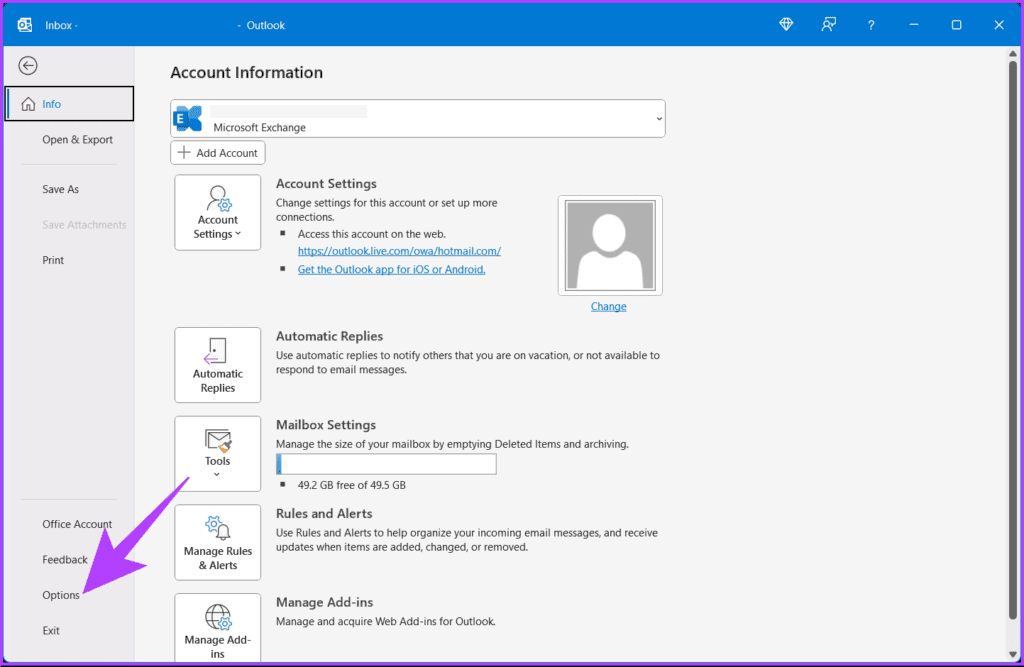Screen dimensions: 1024x667
Task: Click the profile picture placeholder
Action: point(610,246)
